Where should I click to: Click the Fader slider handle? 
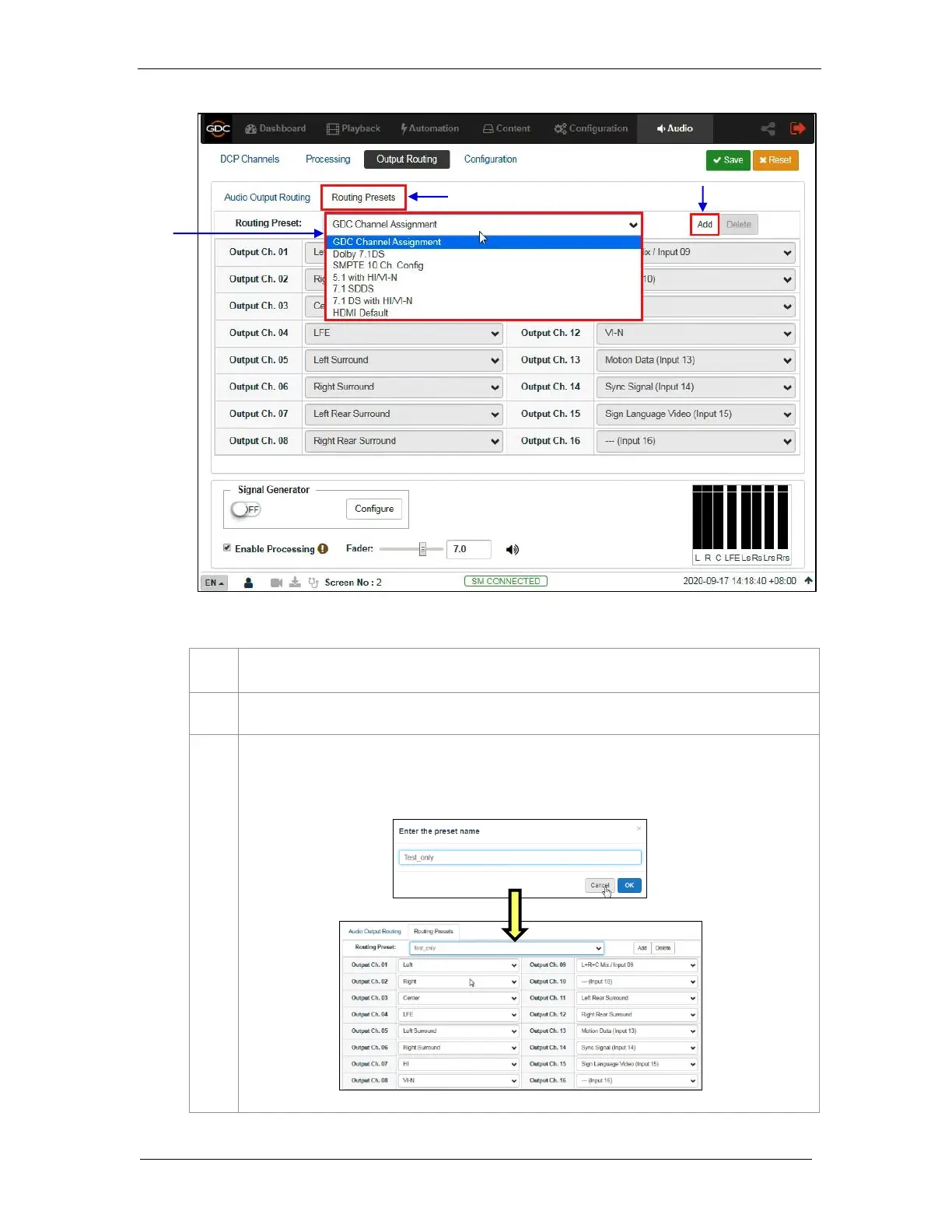422,549
